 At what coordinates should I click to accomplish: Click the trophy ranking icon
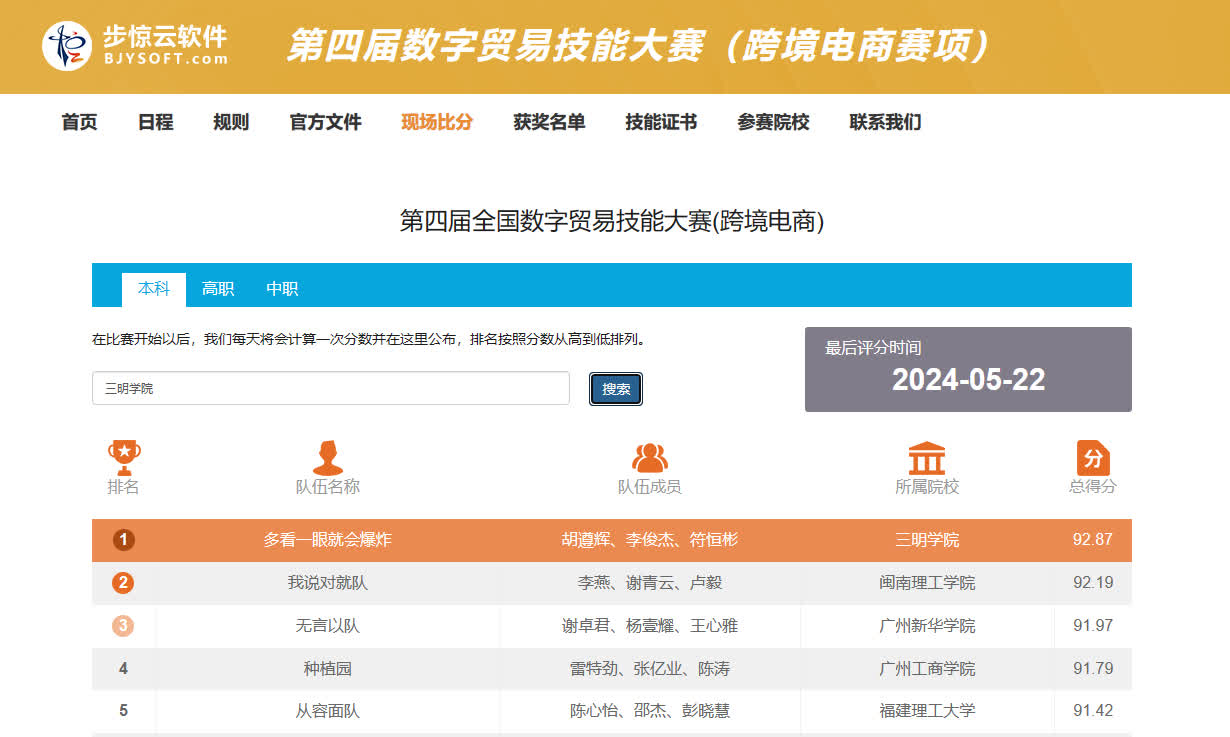click(124, 458)
